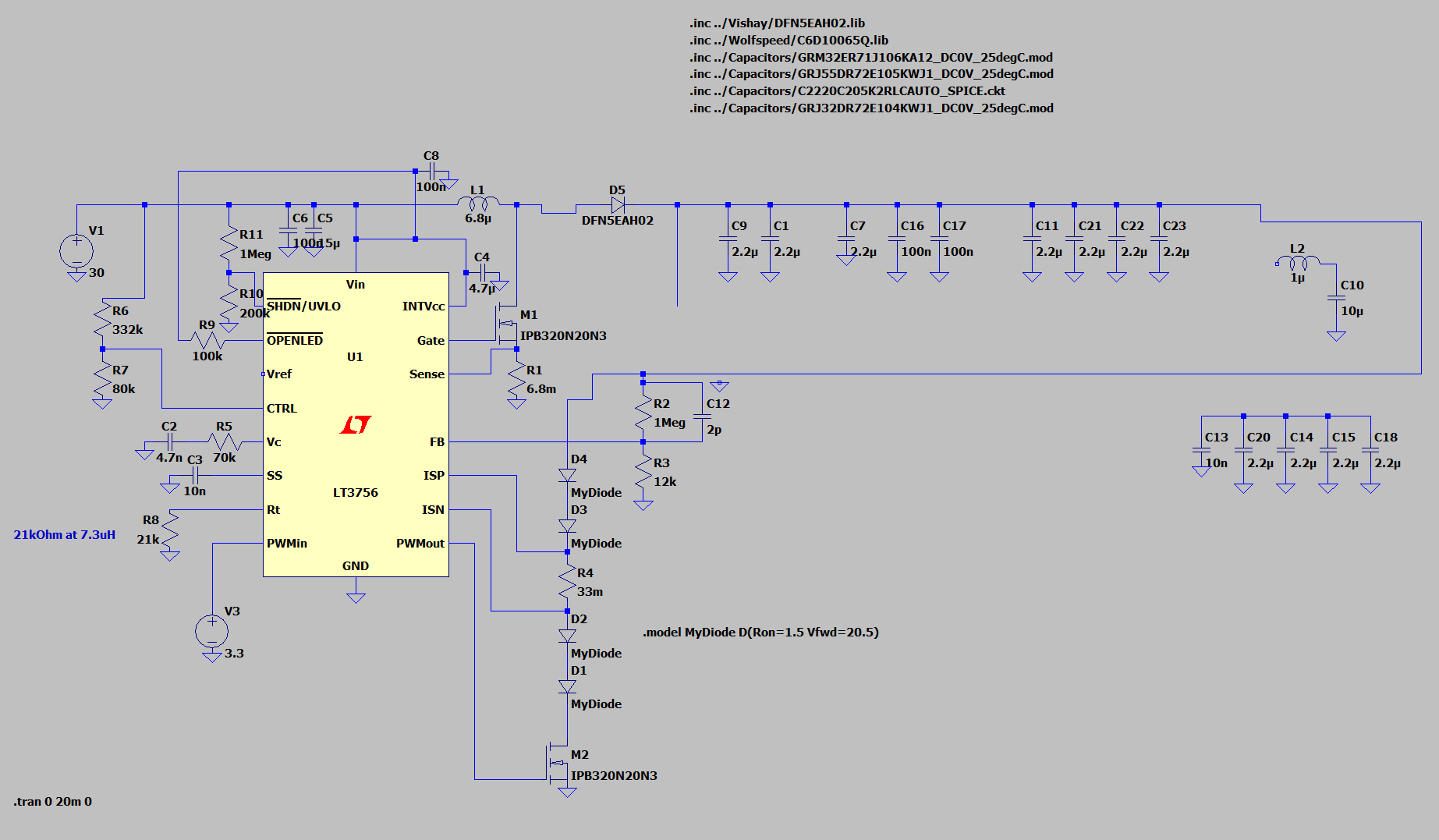Screen dimensions: 1439x840
Task: Click the blue 21kOhm at 7.3uH comment
Action: click(65, 535)
